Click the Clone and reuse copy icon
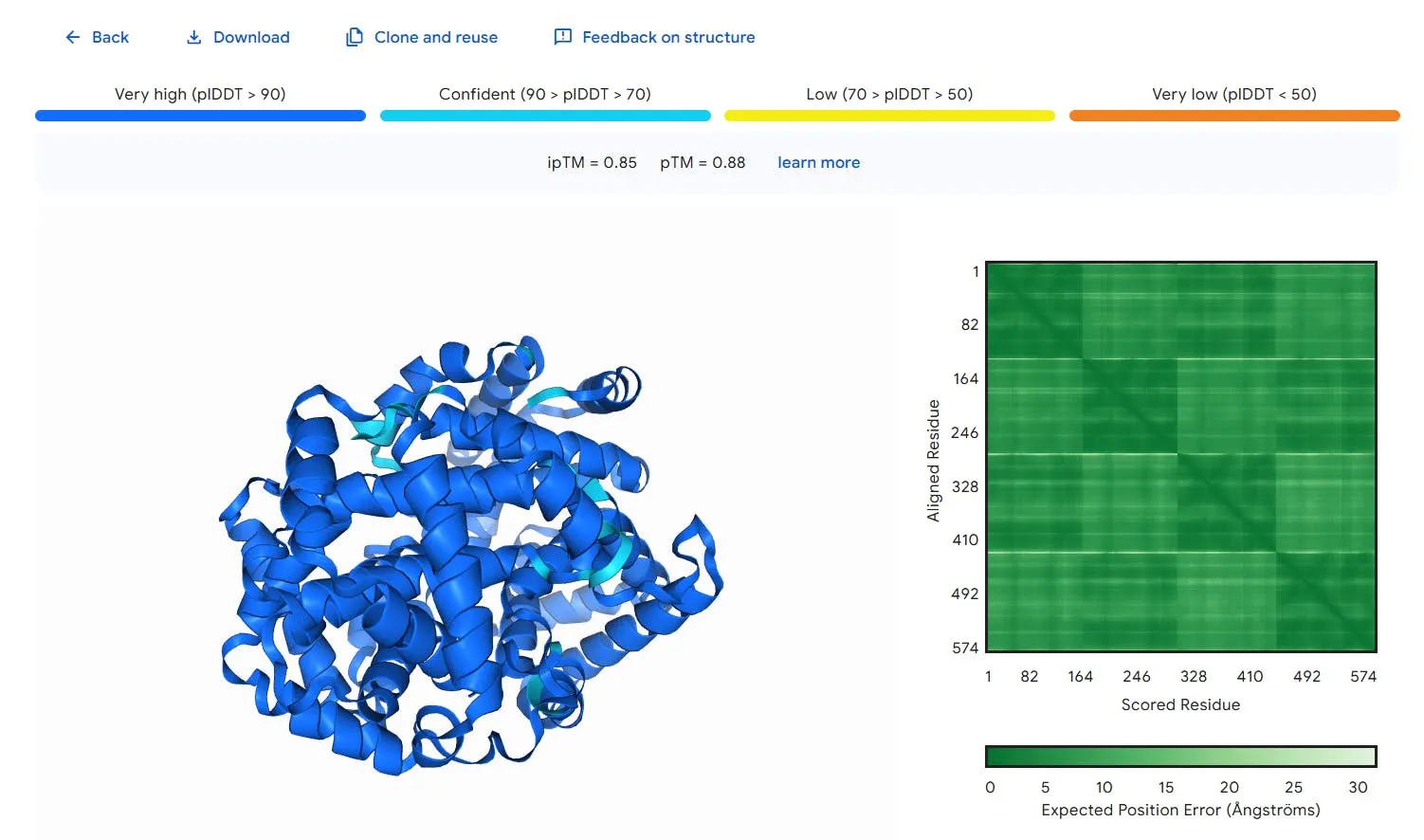 tap(355, 37)
